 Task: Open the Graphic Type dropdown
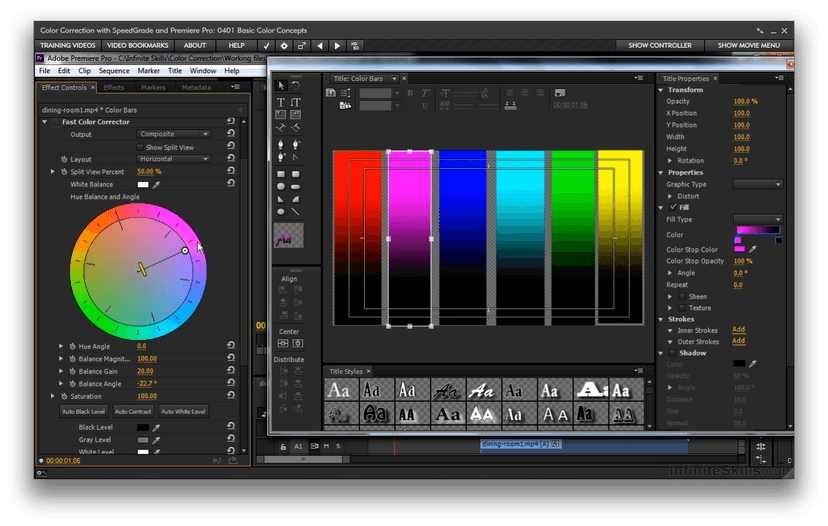click(758, 184)
